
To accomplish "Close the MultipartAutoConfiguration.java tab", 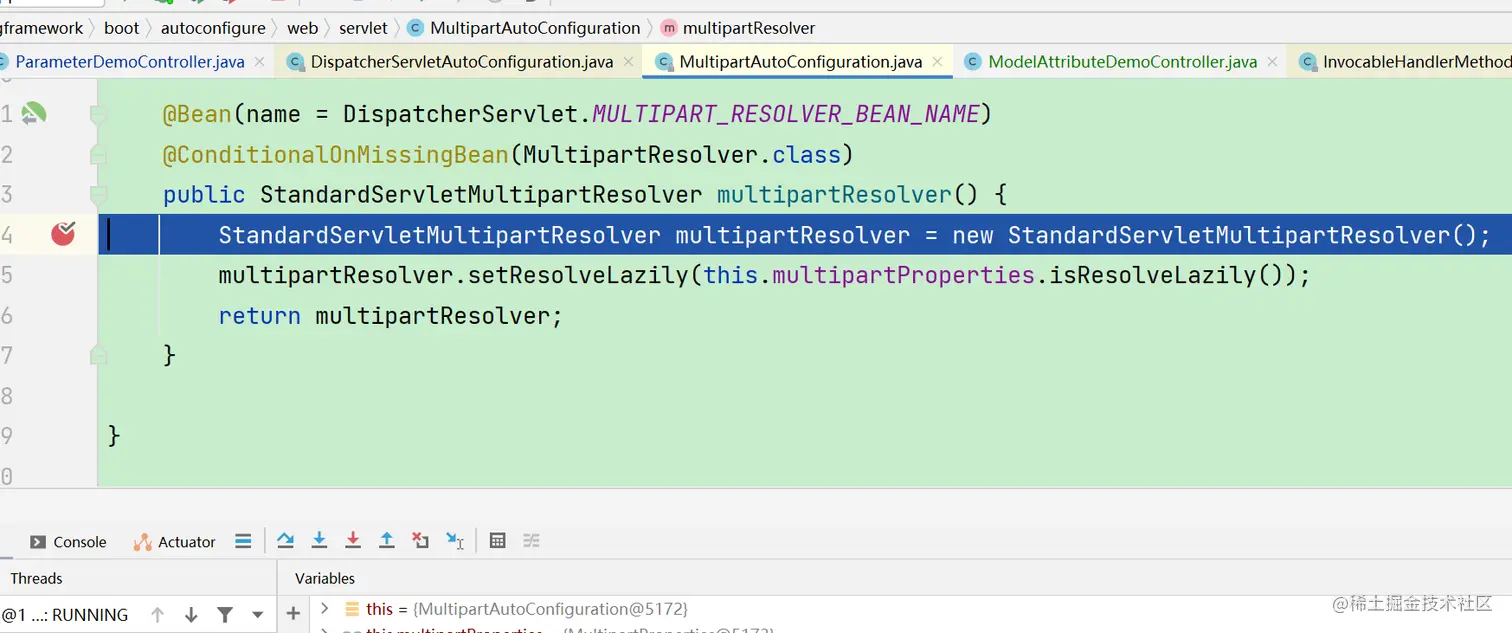I will (937, 62).
